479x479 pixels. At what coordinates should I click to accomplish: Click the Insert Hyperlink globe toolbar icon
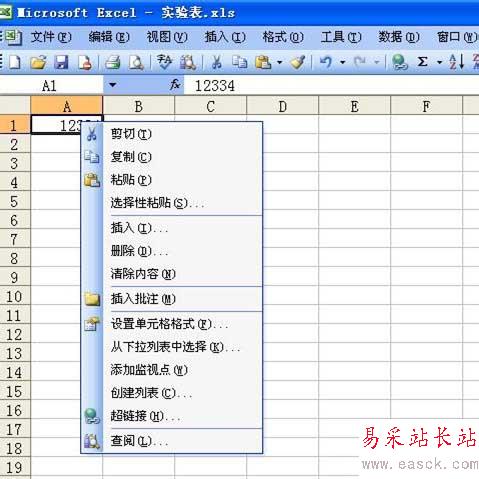399,62
